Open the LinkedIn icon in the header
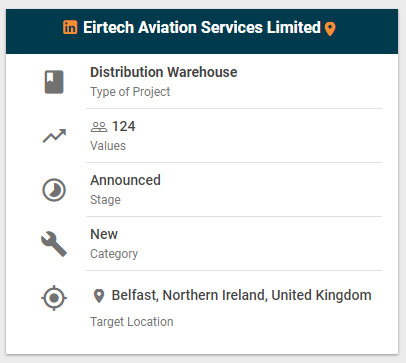 point(70,27)
